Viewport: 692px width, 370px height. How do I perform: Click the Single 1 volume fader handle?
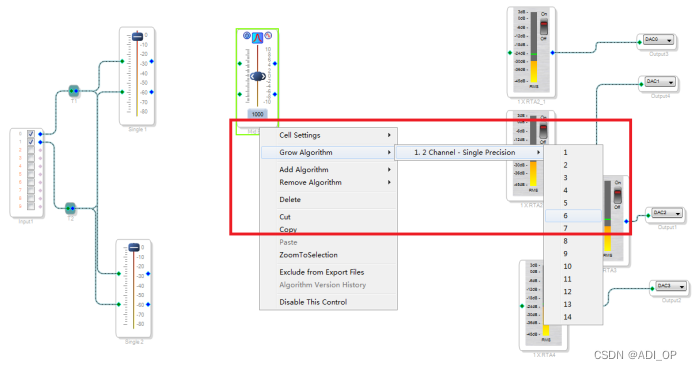pos(137,36)
